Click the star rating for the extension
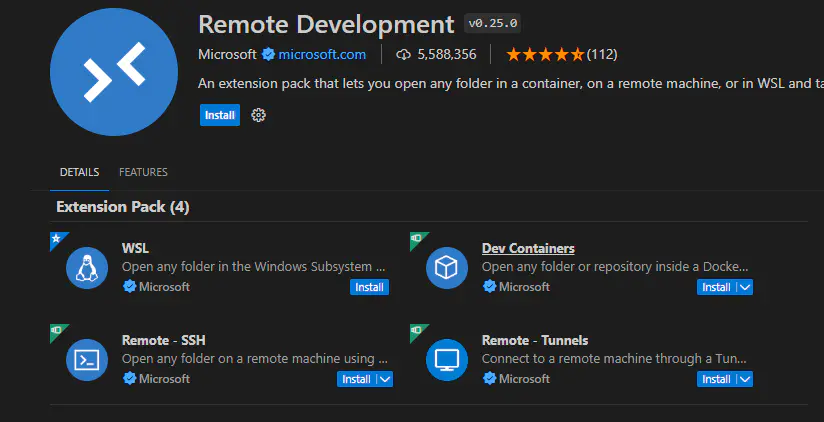The image size is (824, 422). coord(544,54)
